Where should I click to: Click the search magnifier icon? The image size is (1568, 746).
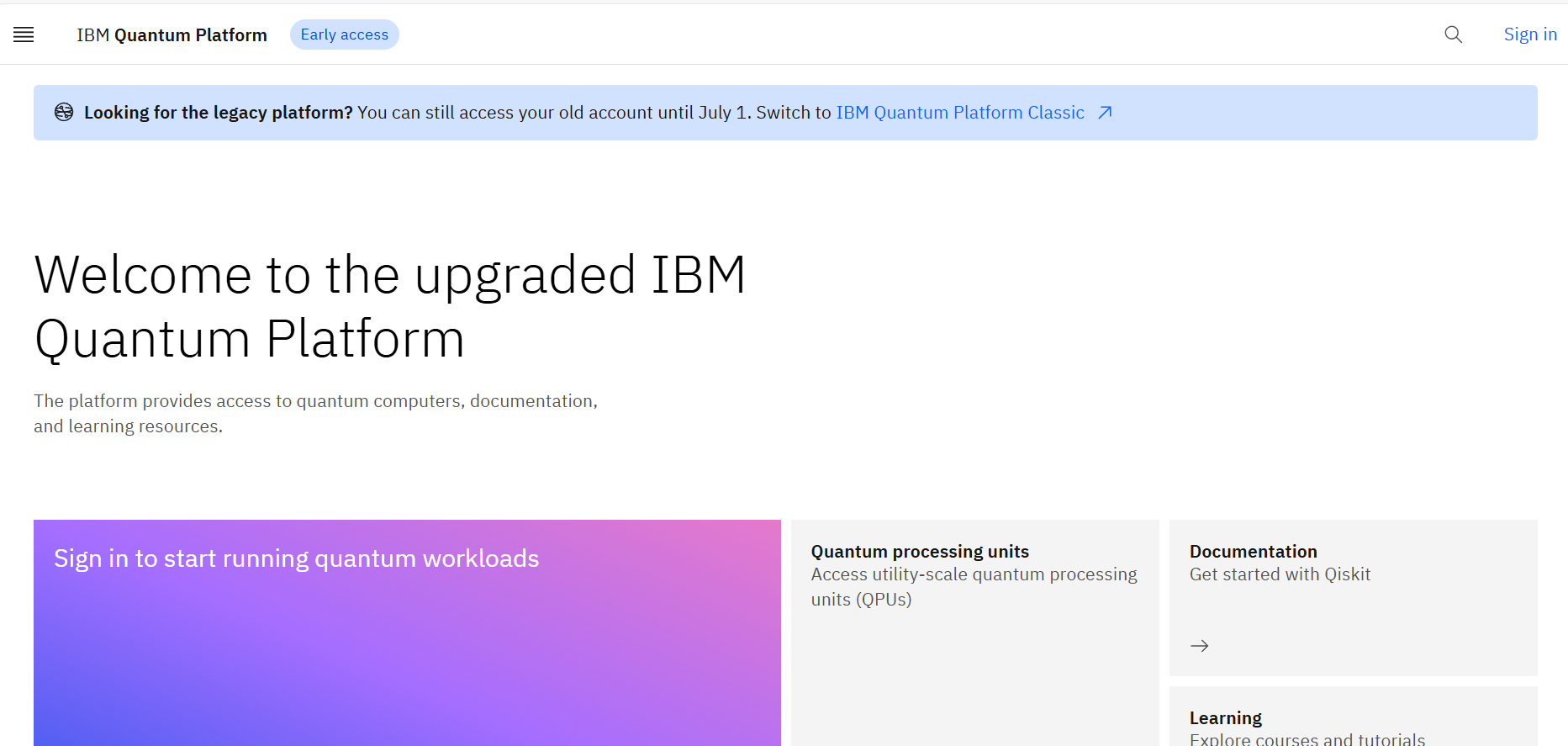(x=1453, y=34)
